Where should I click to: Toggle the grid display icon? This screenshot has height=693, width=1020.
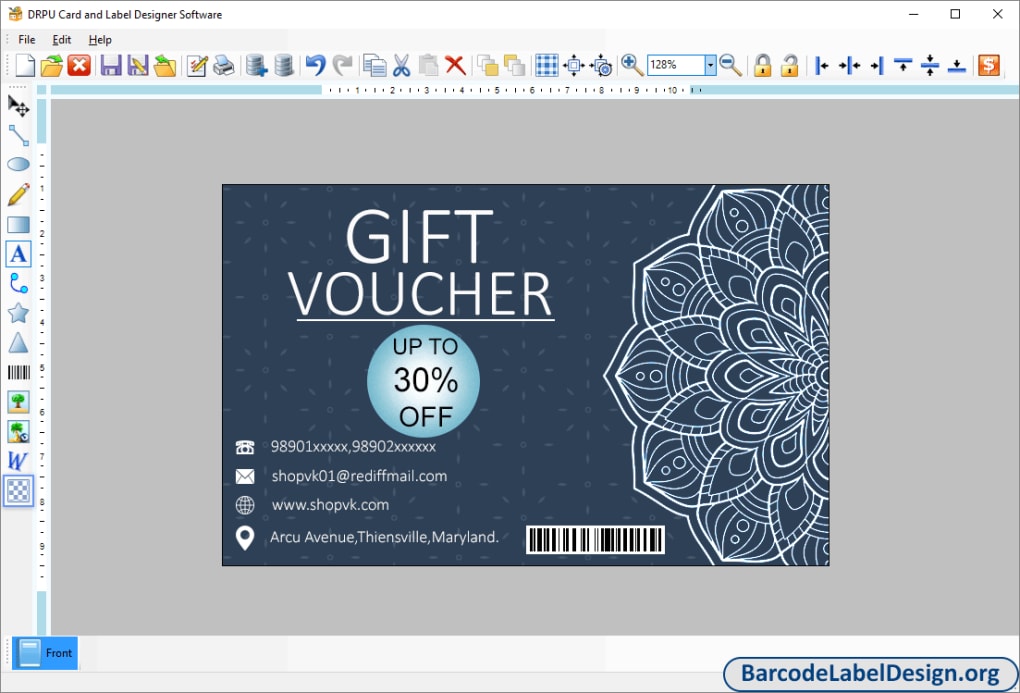(547, 64)
